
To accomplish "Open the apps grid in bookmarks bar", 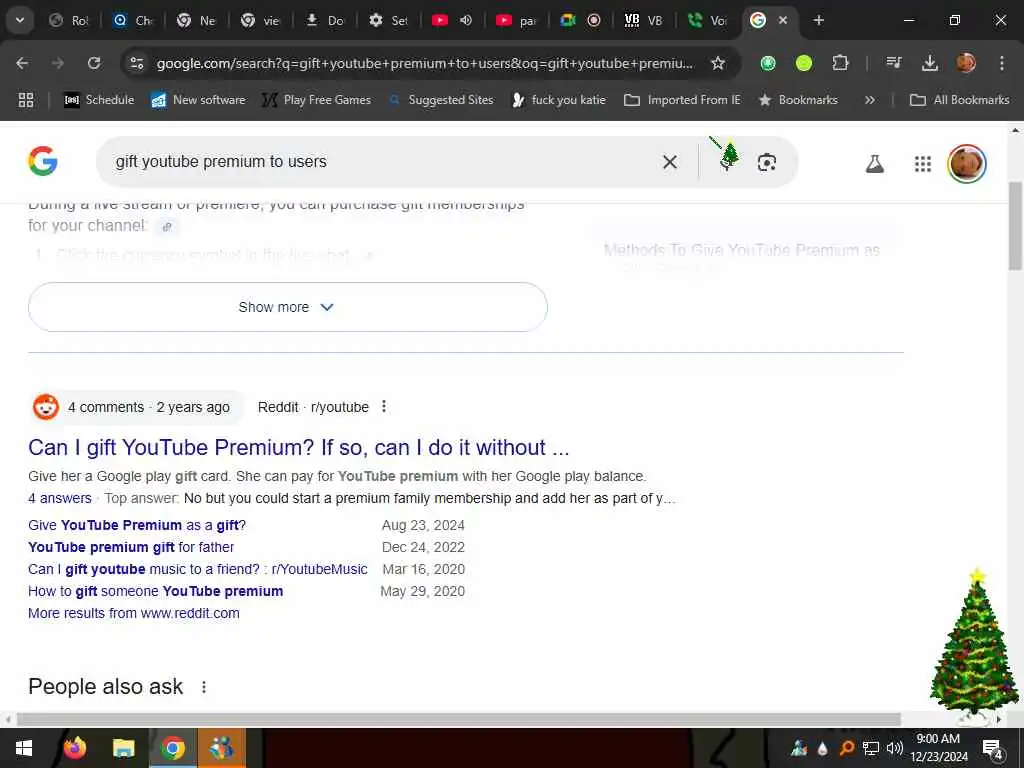I will pyautogui.click(x=25, y=100).
